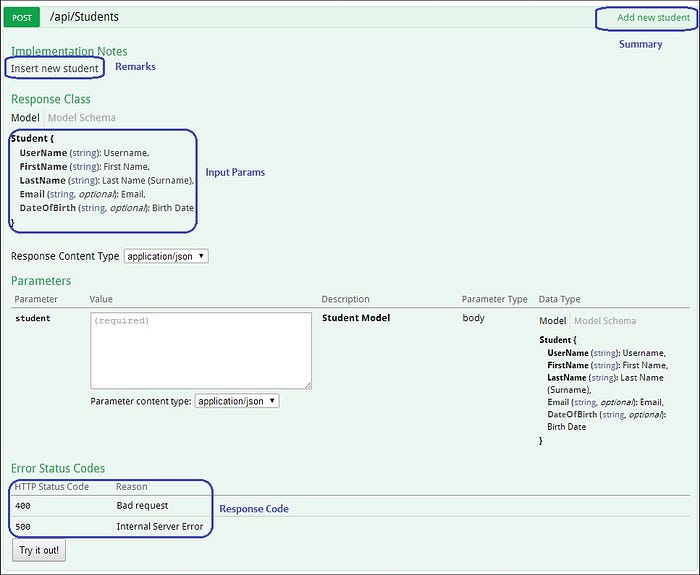Screen dimensions: 700x575
Task: Click the 'Internal Server Error' reason text
Action: 160,526
